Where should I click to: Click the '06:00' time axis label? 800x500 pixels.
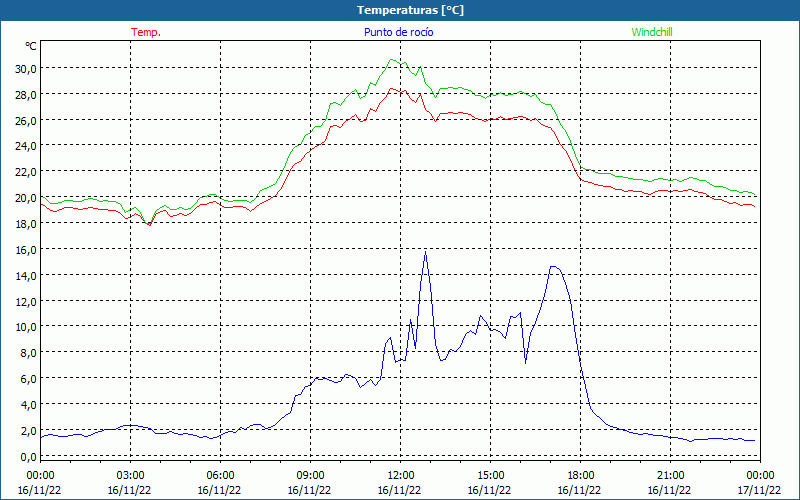pos(220,476)
